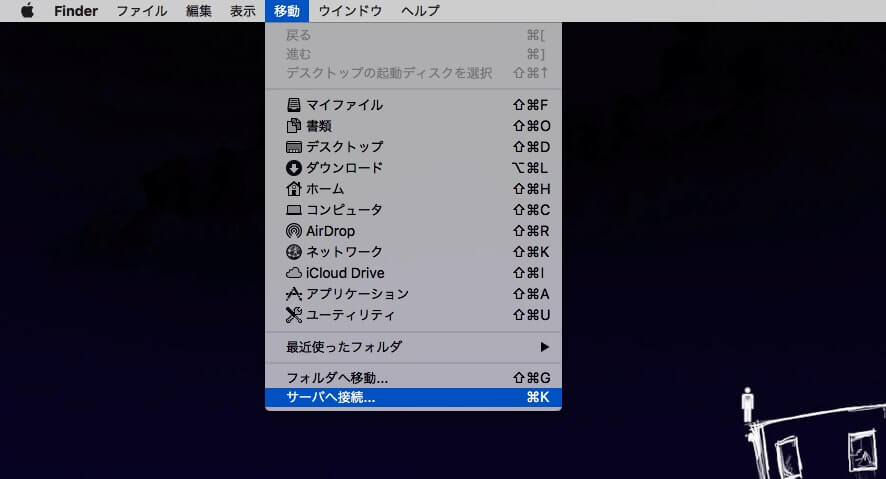This screenshot has width=886, height=479.
Task: Open the 最近使ったフォルダ submenu entry
Action: (413, 347)
